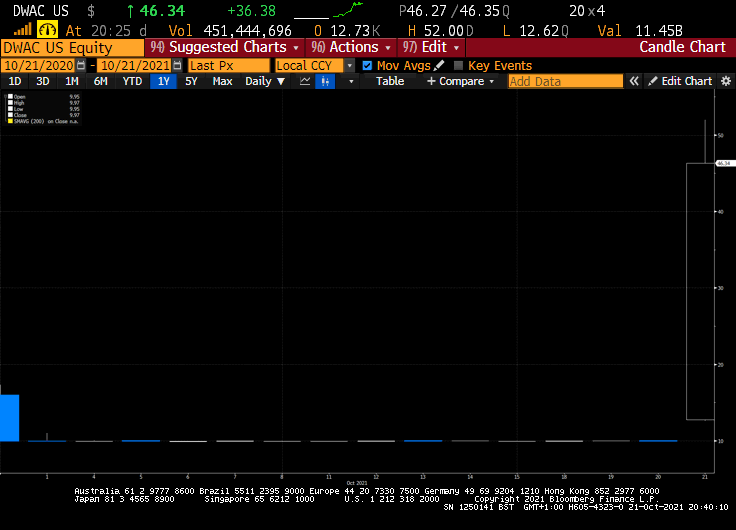Image resolution: width=736 pixels, height=530 pixels.
Task: Select the YTD range tab
Action: pos(132,81)
